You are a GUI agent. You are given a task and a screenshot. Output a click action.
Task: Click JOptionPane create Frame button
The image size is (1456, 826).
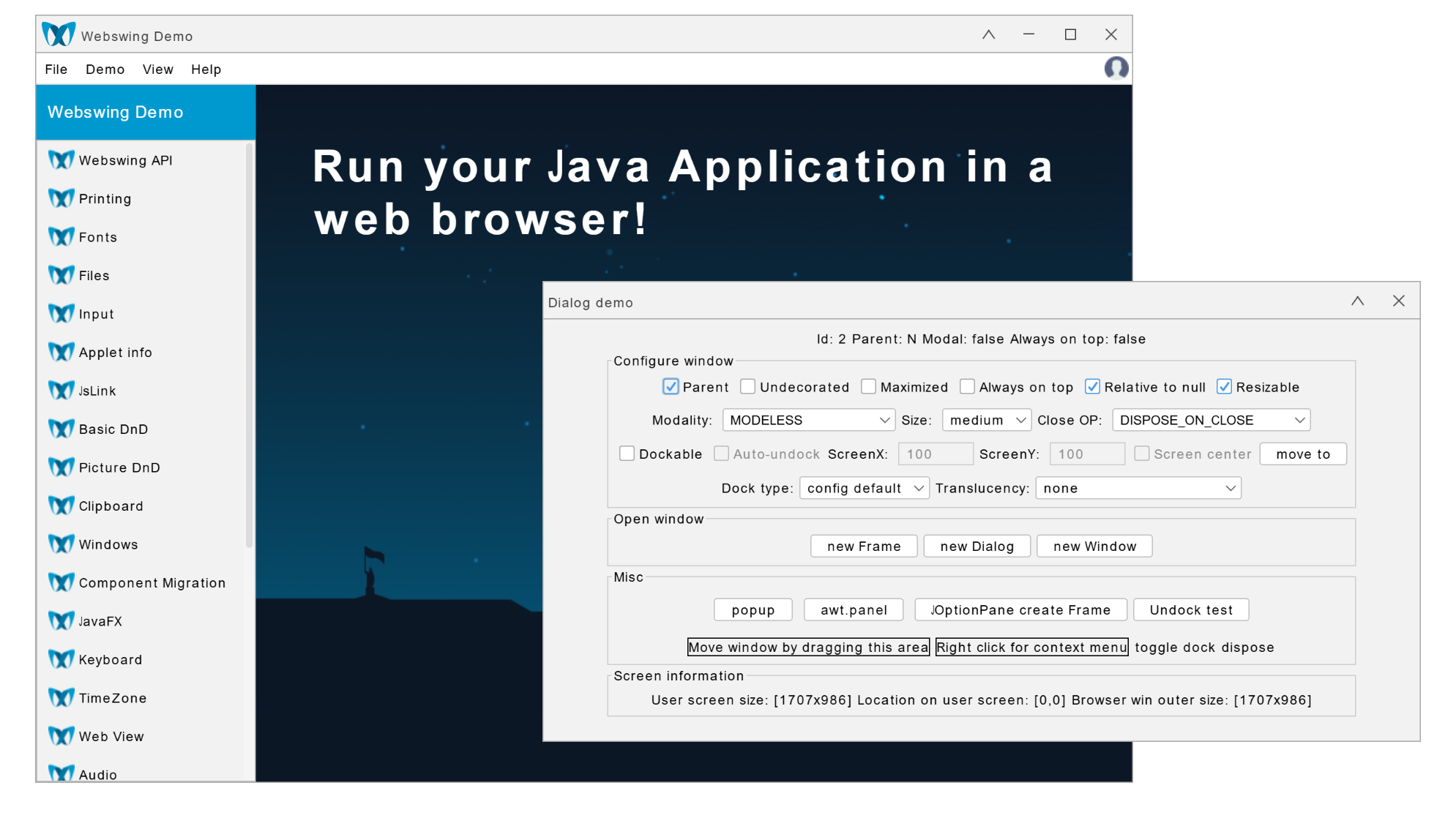coord(1020,610)
